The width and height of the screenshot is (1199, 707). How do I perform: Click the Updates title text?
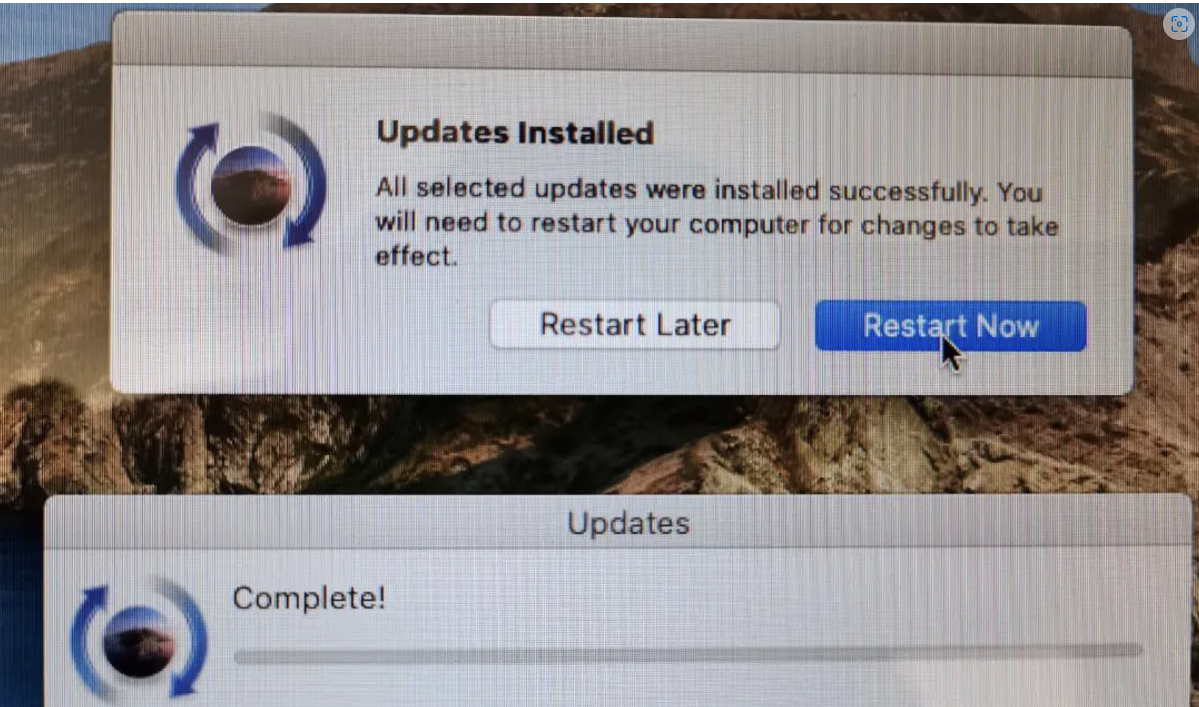click(629, 524)
